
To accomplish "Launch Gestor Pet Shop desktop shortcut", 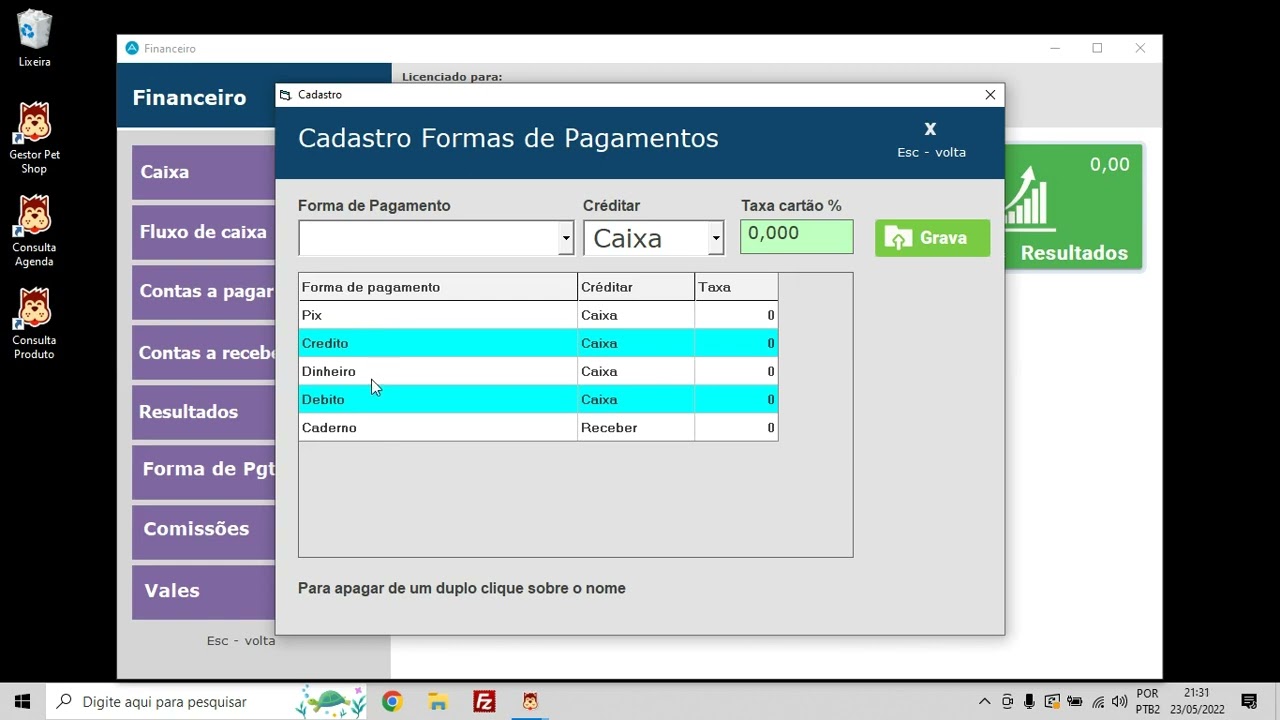I will pos(34,137).
